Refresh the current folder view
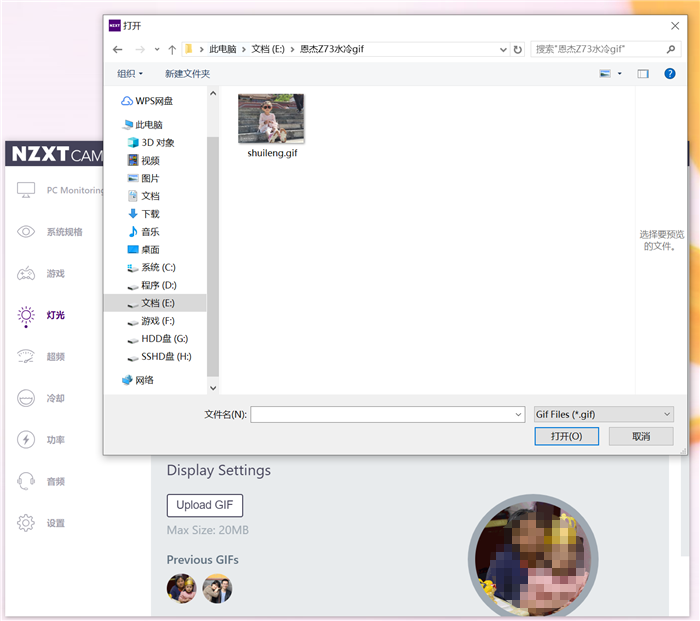This screenshot has height=621, width=700. tap(517, 49)
